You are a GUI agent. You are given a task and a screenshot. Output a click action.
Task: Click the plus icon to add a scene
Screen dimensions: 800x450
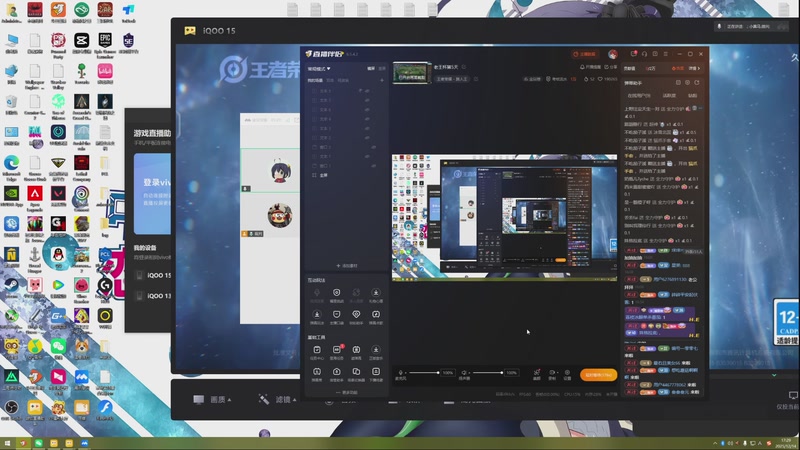click(x=382, y=80)
